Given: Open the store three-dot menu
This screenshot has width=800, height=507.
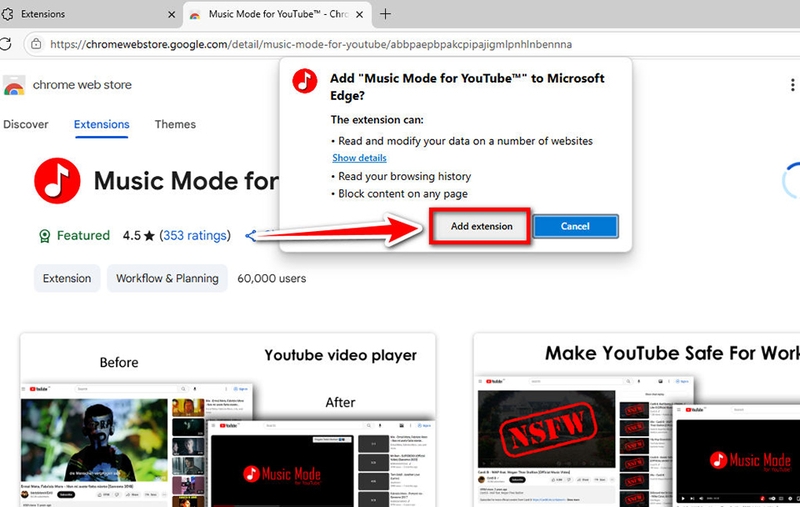Looking at the screenshot, I should point(792,85).
